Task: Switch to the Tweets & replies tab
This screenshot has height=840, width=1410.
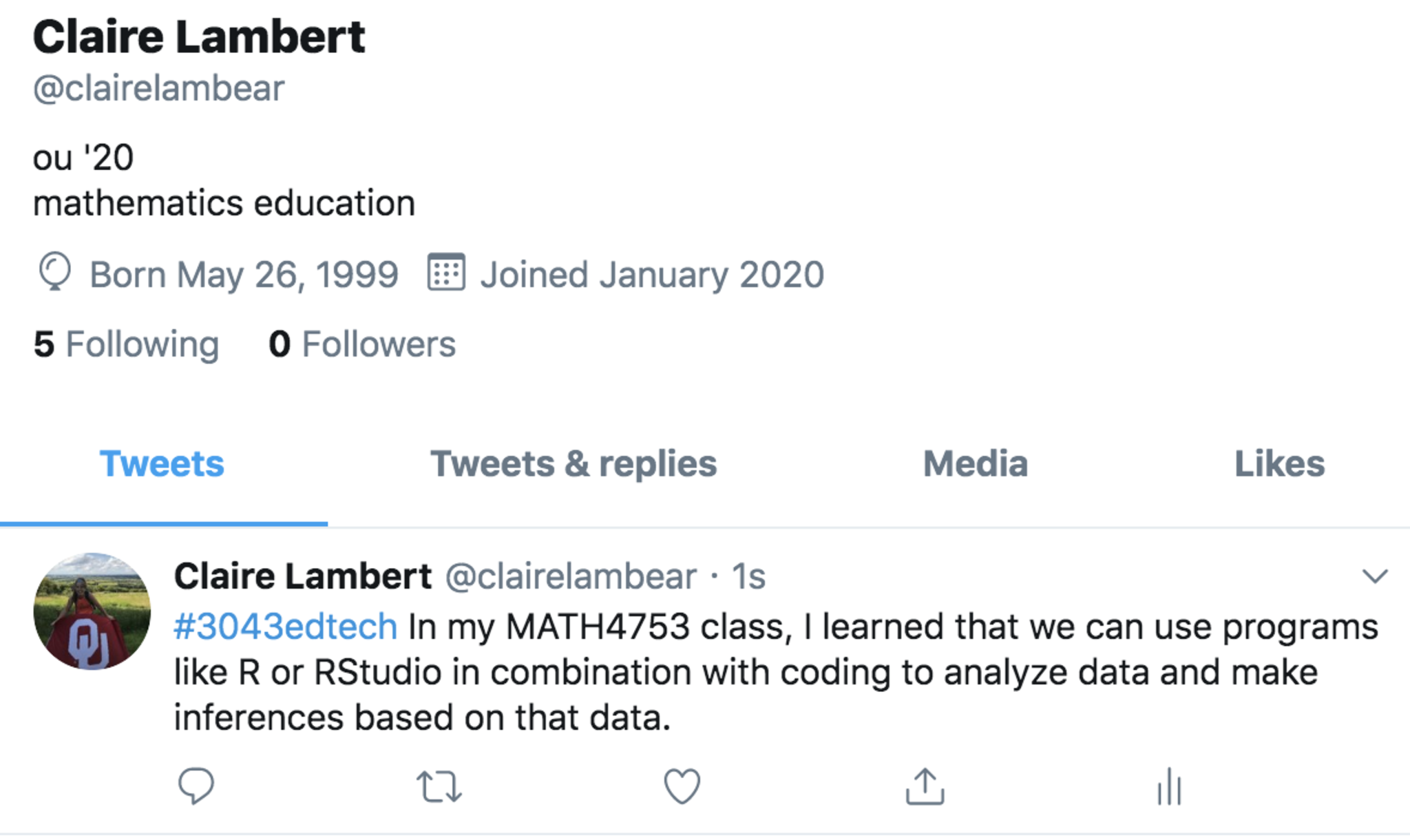Action: coord(574,463)
